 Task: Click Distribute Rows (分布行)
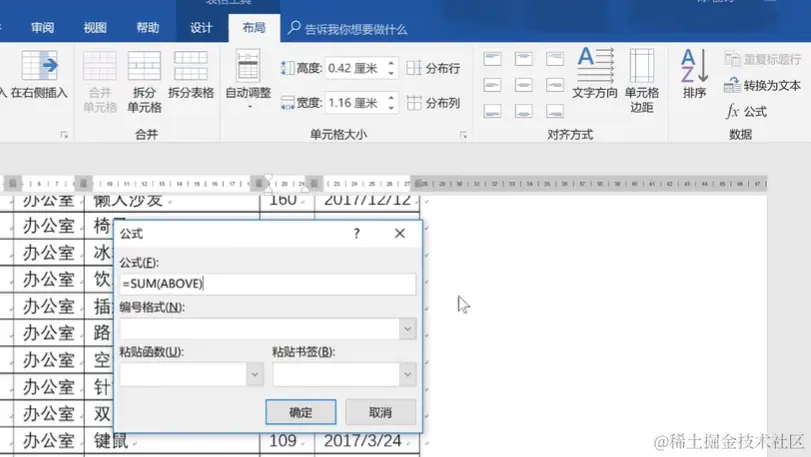coord(433,68)
